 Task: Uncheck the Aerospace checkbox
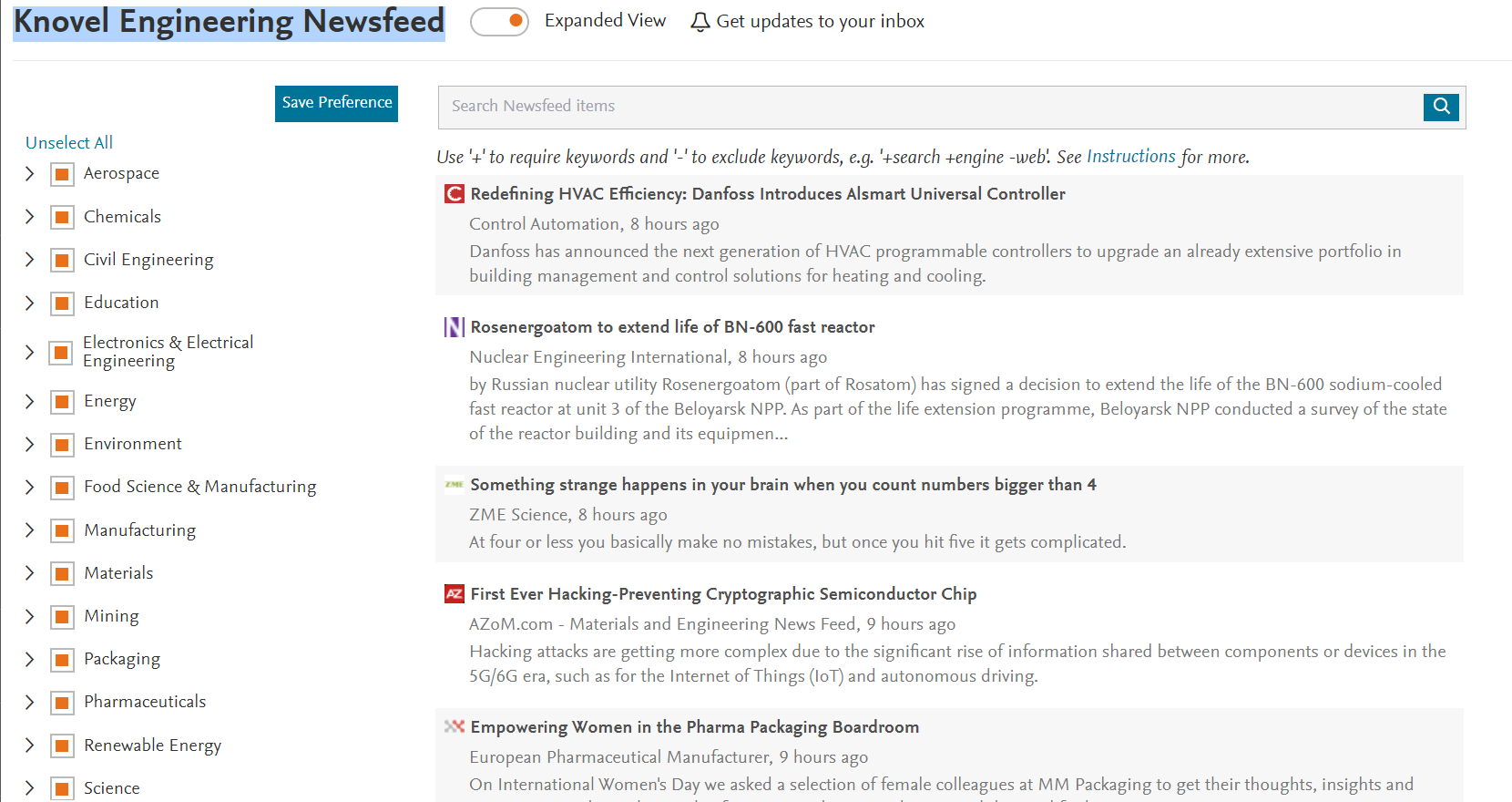click(x=62, y=174)
